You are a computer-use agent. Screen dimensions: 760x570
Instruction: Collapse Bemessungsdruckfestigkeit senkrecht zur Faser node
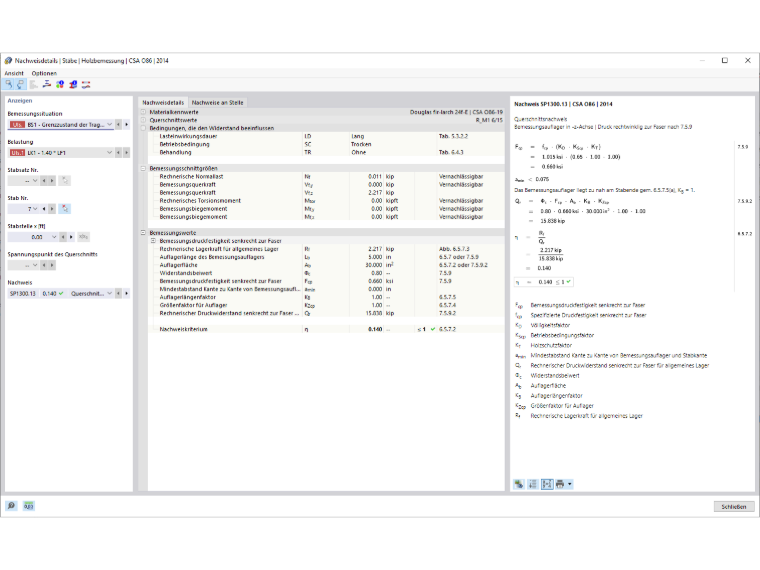[153, 241]
